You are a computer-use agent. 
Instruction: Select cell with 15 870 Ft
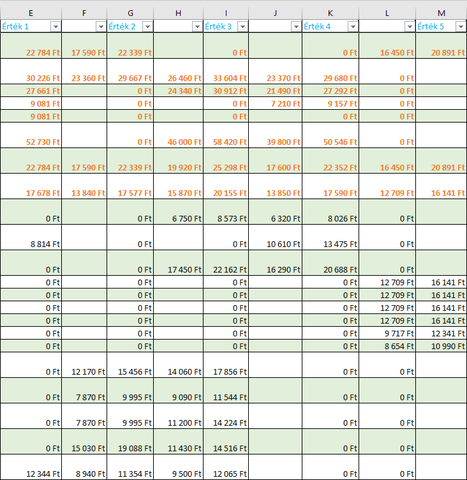(x=178, y=186)
